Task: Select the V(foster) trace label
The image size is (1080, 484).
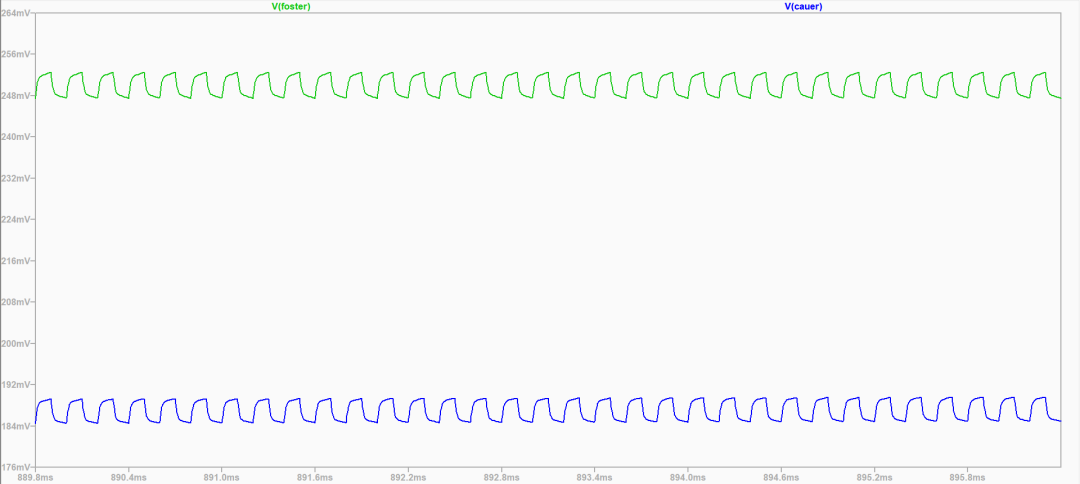Action: (x=291, y=6)
